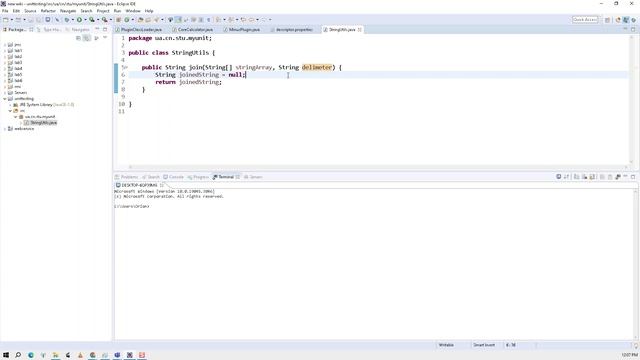The image size is (640, 360).
Task: Maximize the Package Explorer panel
Action: (105, 29)
